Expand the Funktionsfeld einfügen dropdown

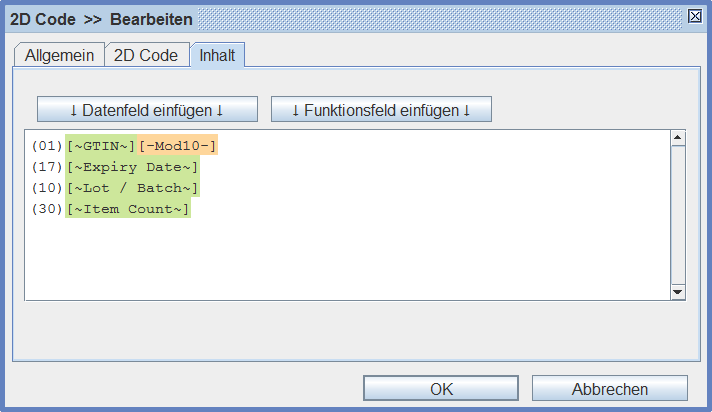click(x=381, y=109)
